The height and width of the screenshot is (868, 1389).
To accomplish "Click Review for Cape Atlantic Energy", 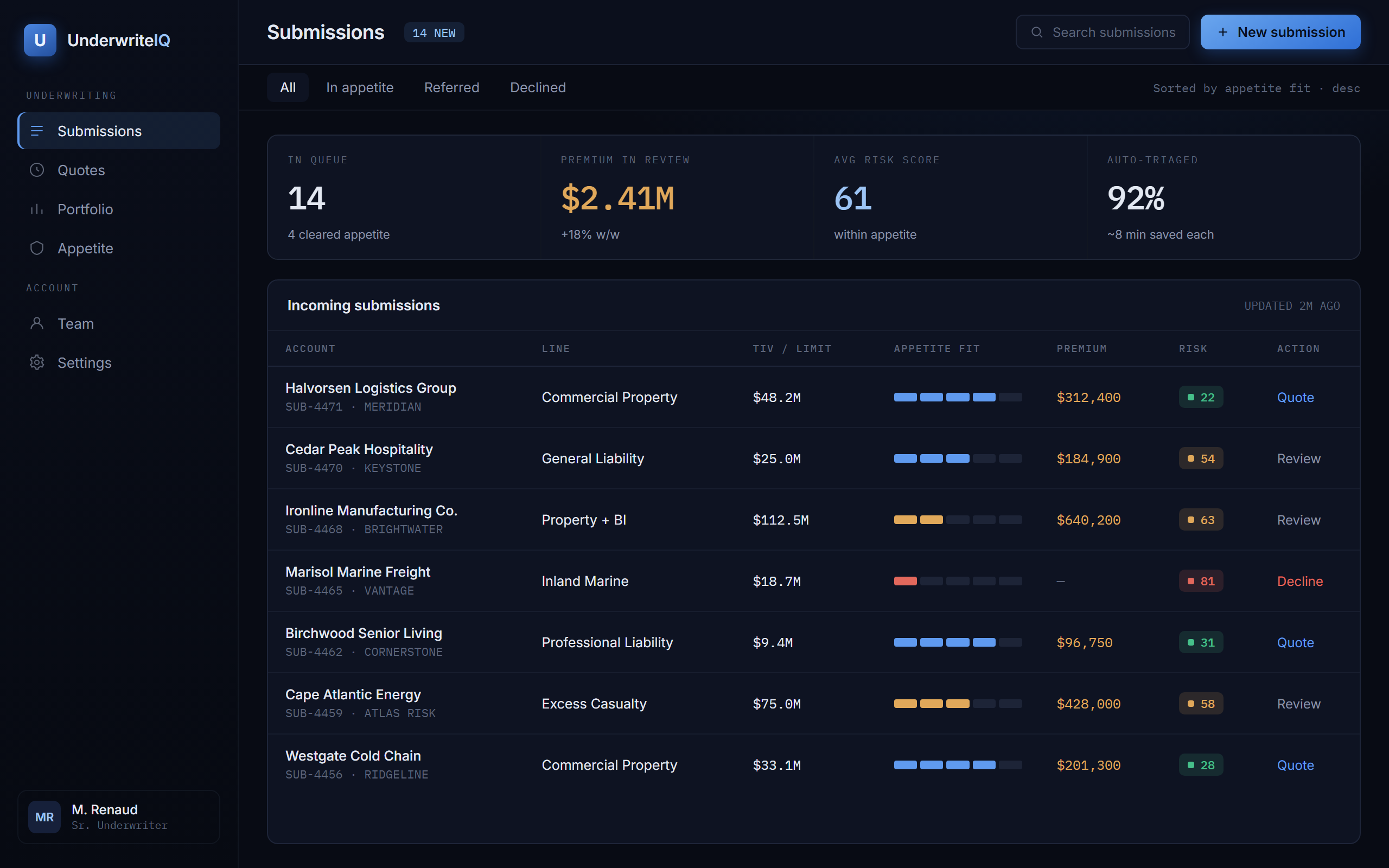I will point(1298,704).
